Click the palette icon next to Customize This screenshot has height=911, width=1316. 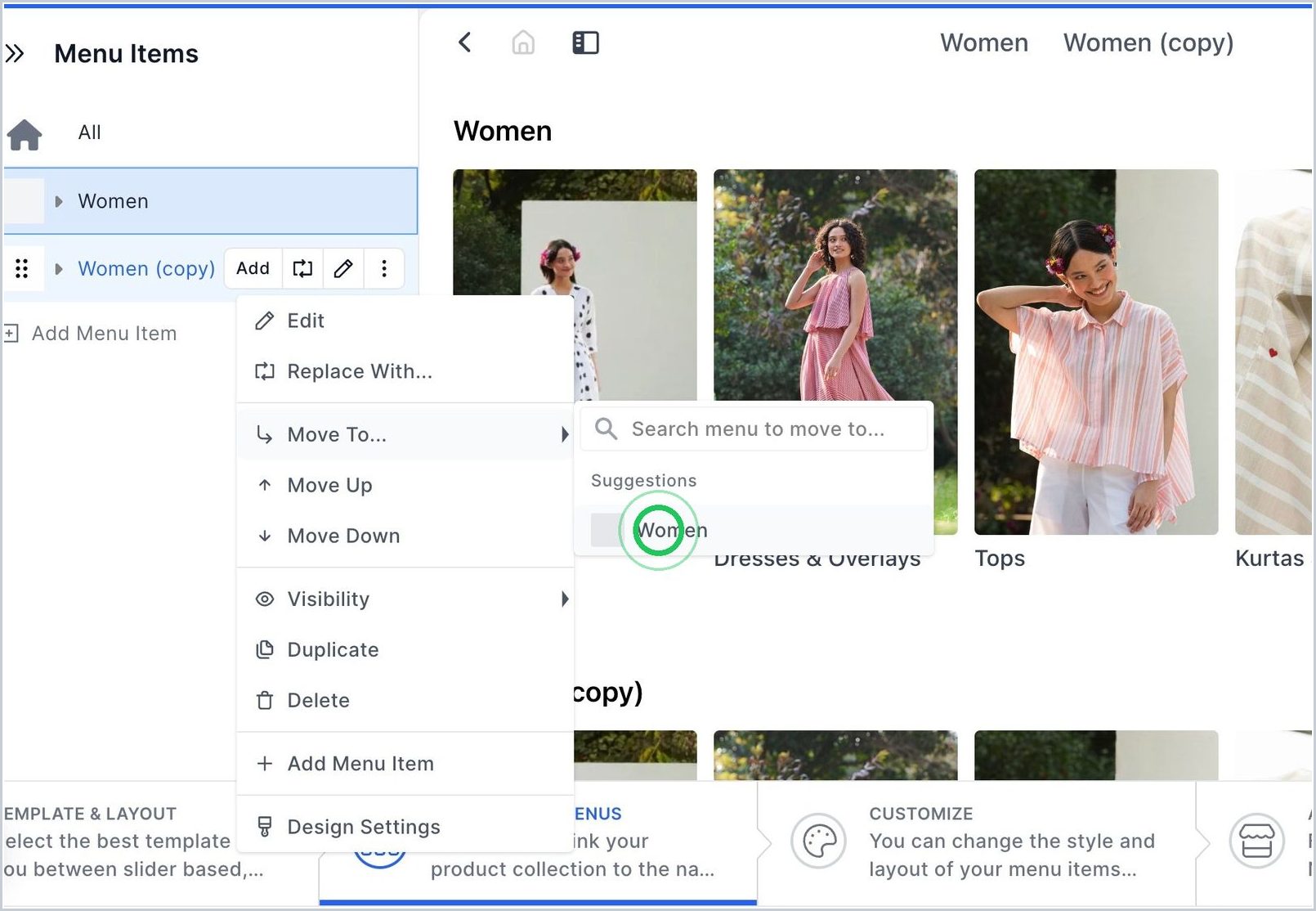click(x=818, y=841)
